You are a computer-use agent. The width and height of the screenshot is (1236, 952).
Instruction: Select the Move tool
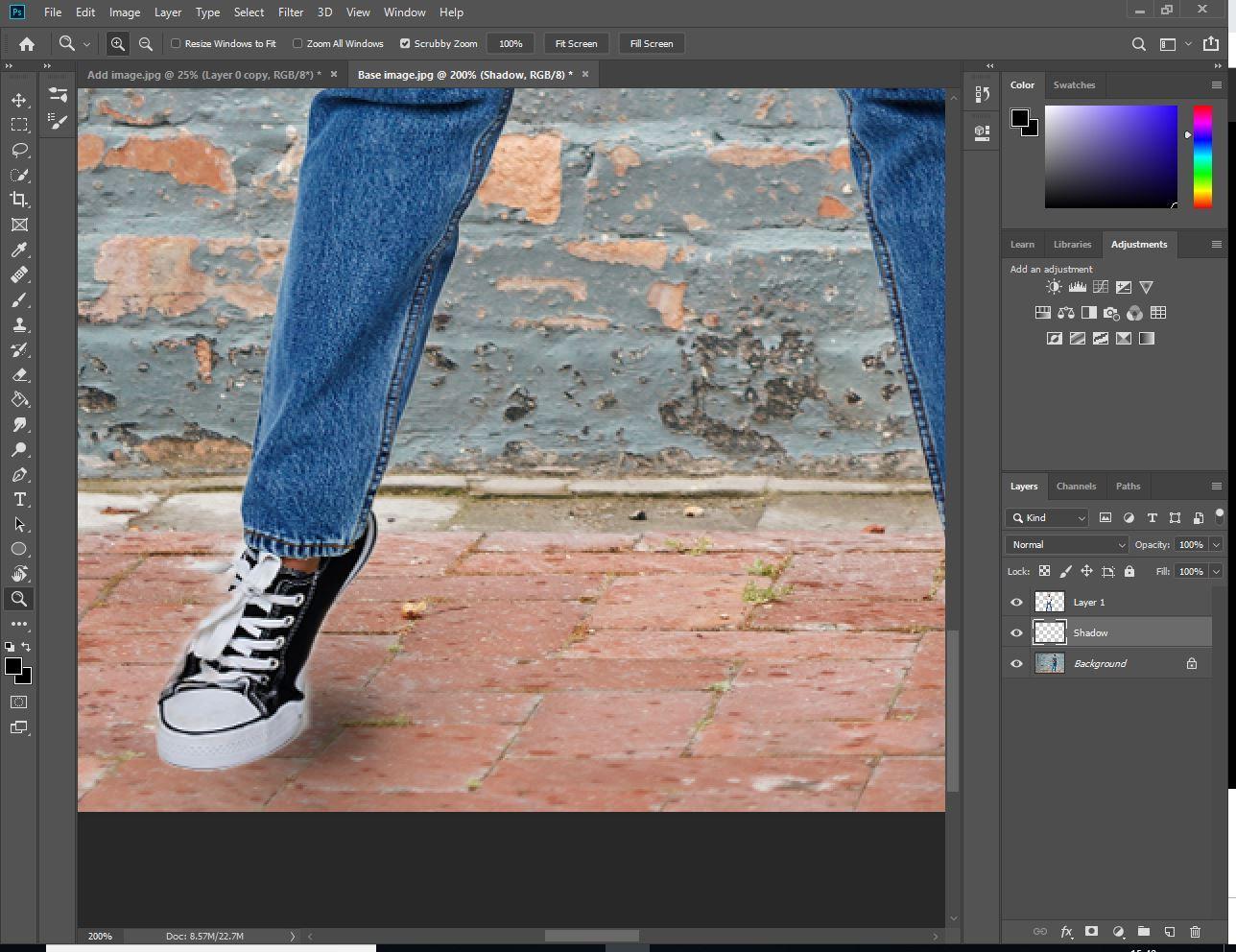point(19,100)
